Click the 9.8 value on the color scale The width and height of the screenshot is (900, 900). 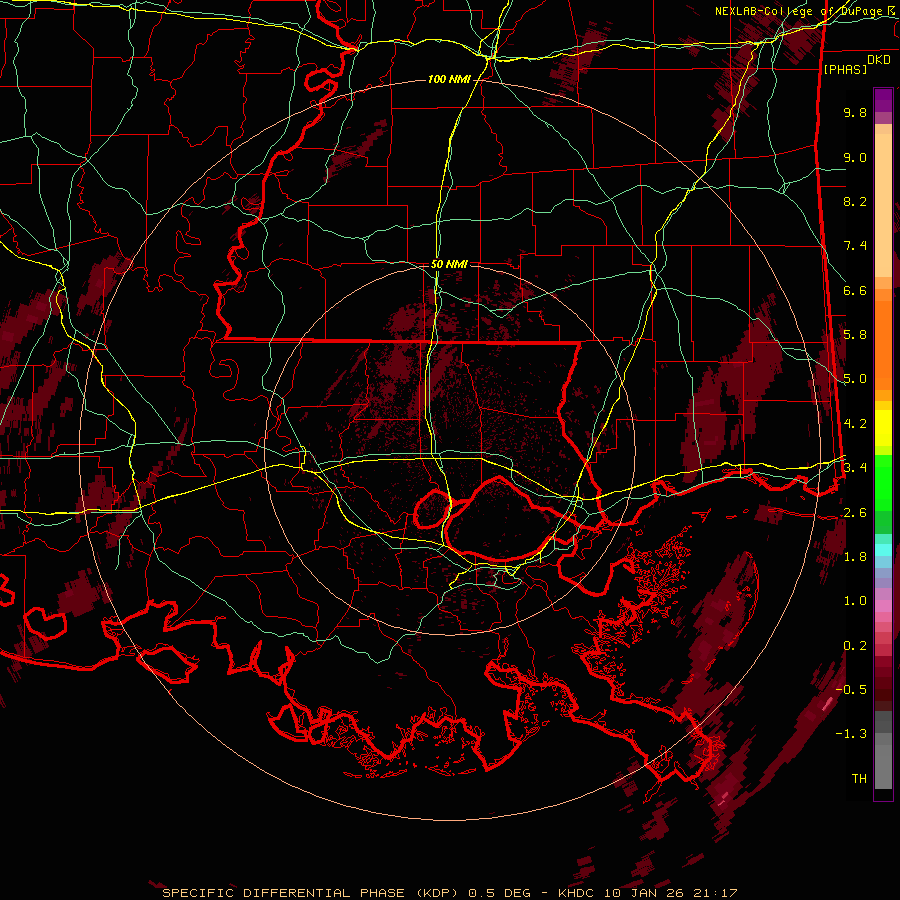click(855, 112)
